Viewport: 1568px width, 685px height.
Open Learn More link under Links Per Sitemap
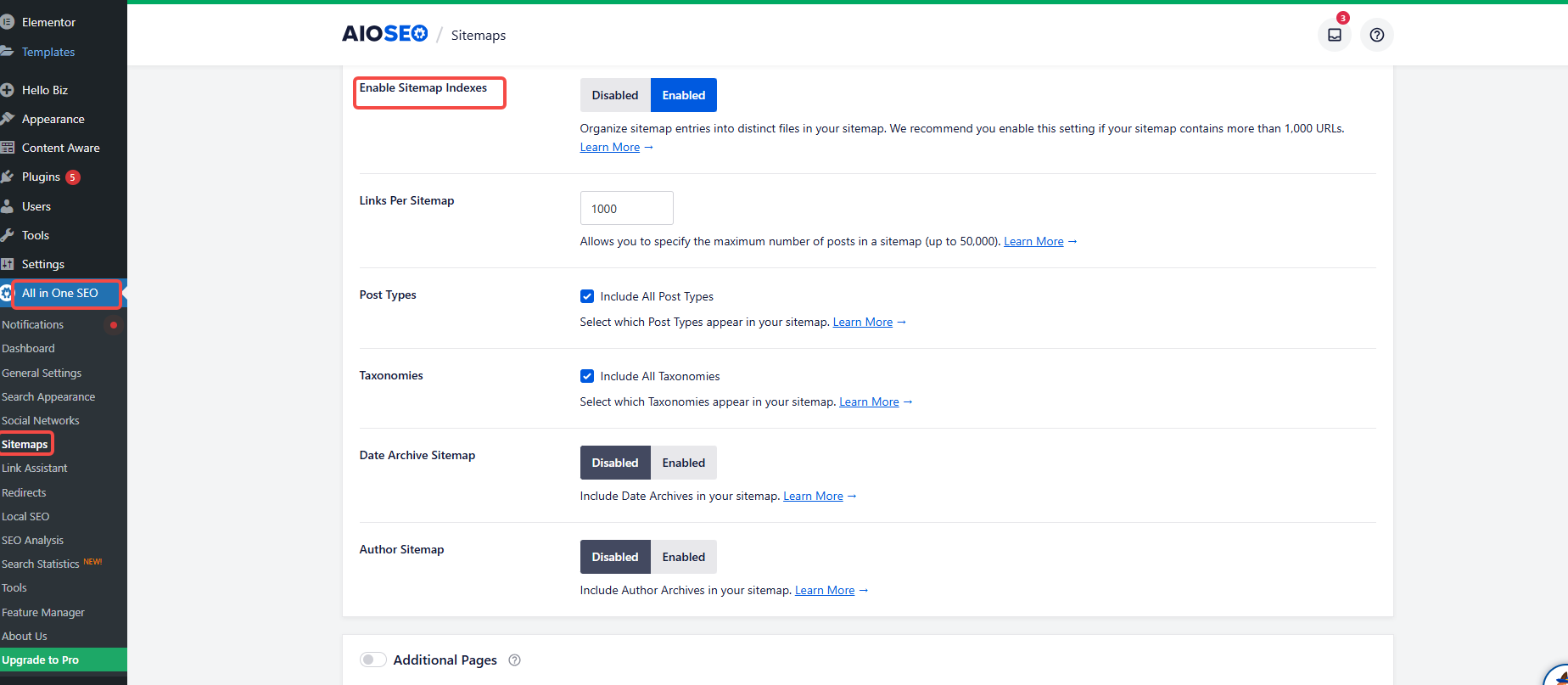click(x=1033, y=241)
